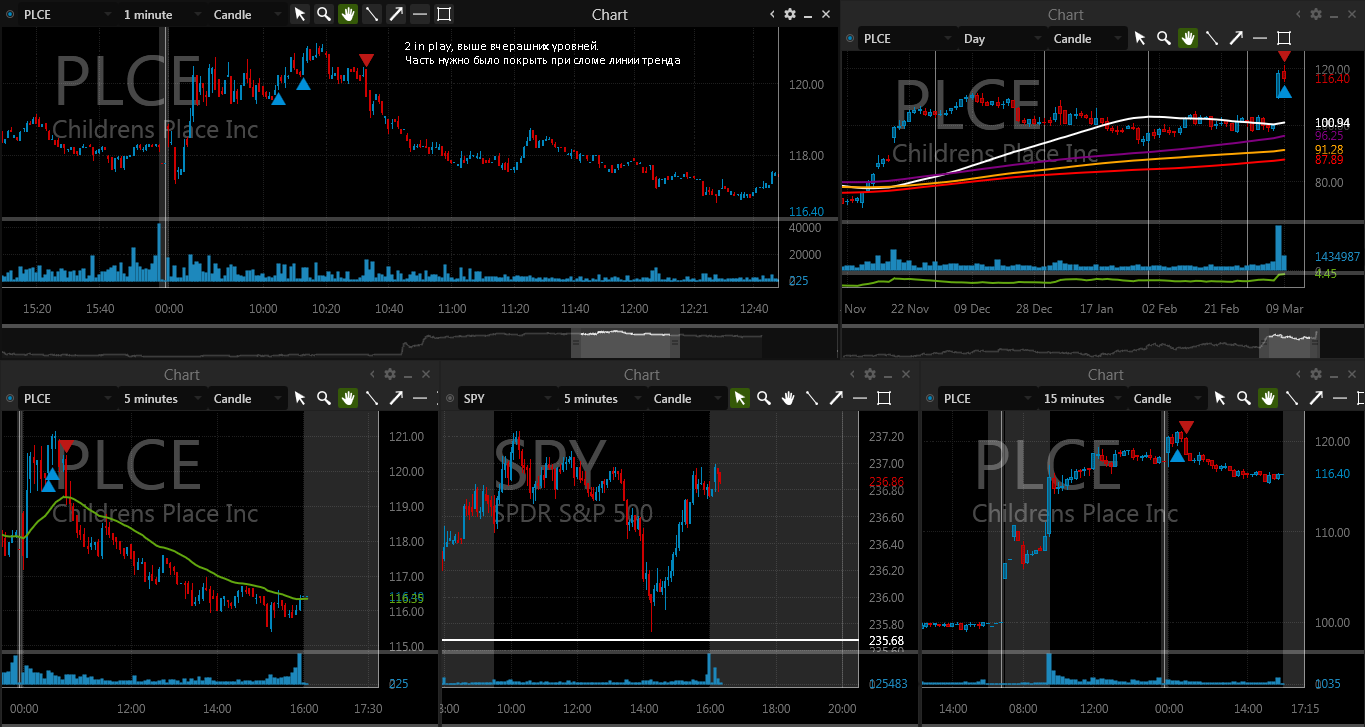Select the zoom magnifier in SPY chart
Image resolution: width=1365 pixels, height=727 pixels.
pyautogui.click(x=764, y=398)
